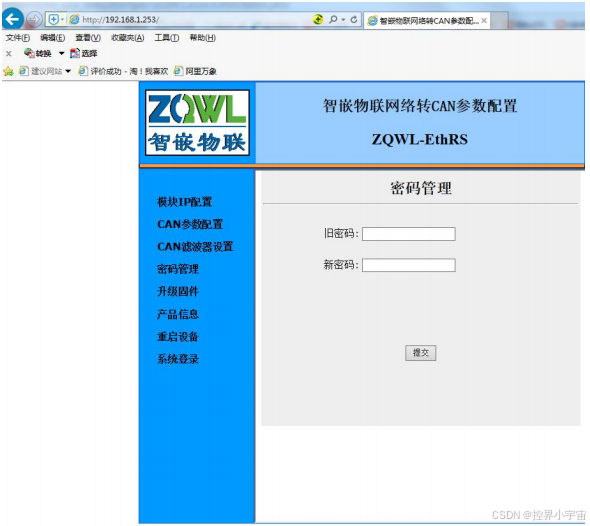Open the shield icon dropdown arrow
590x526 pixels.
pyautogui.click(x=62, y=20)
